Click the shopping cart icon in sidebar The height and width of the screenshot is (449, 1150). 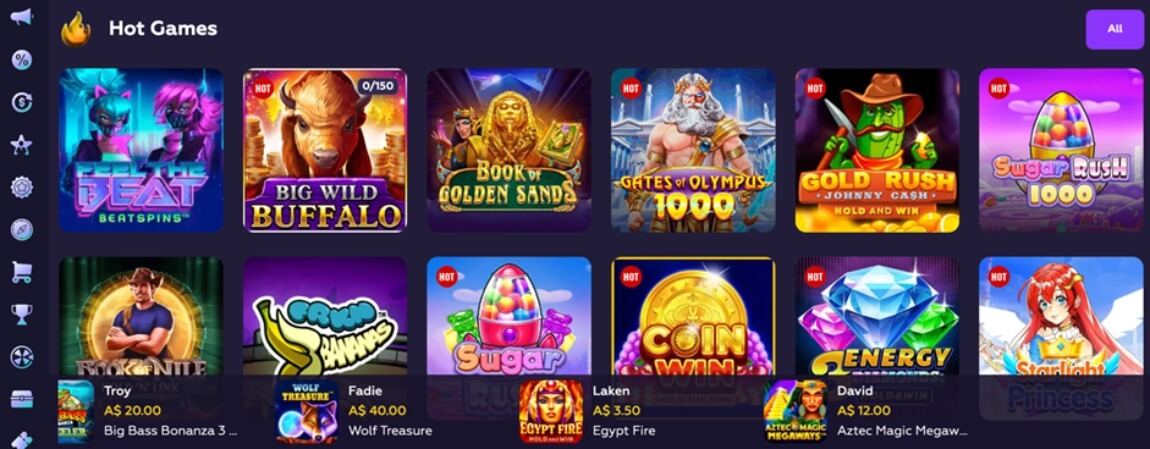[21, 272]
